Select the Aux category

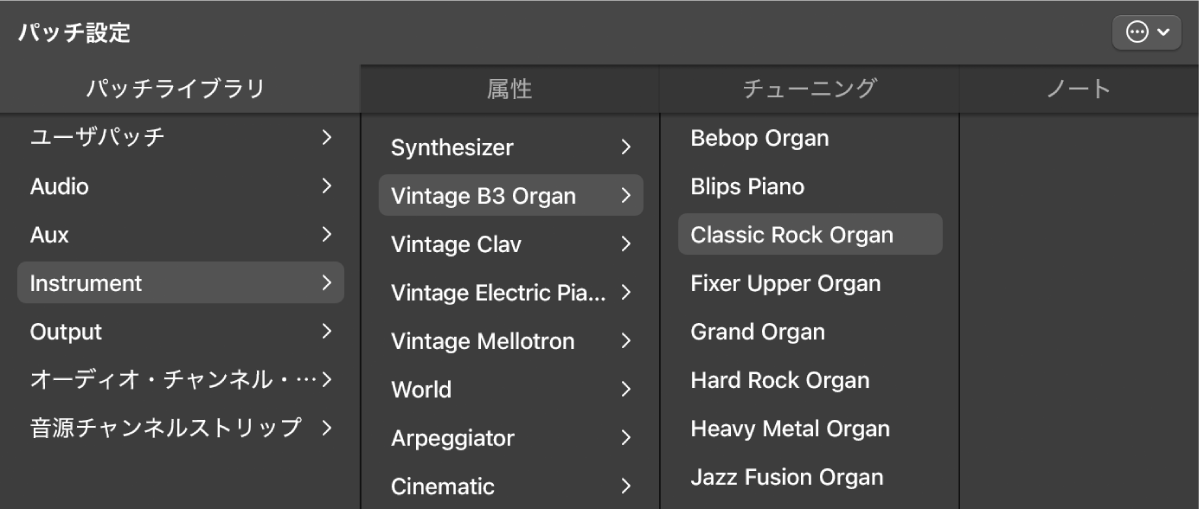pos(50,235)
